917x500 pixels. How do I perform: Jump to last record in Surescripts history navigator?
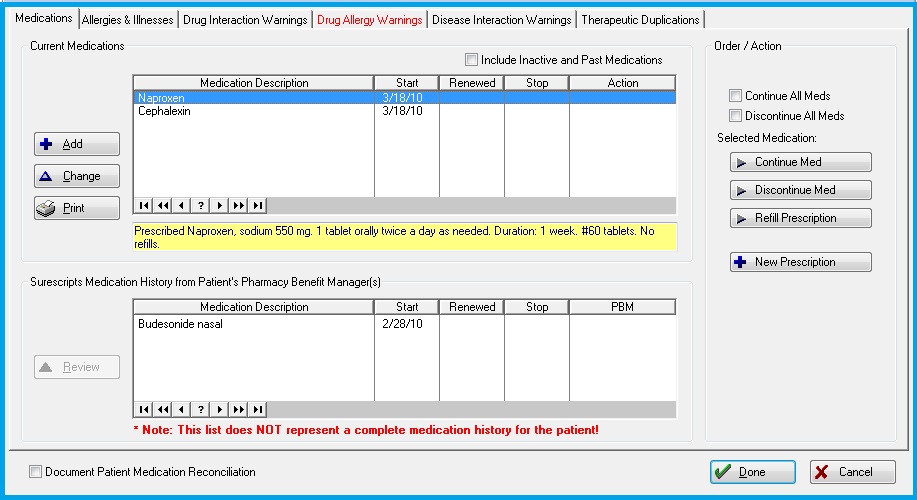(257, 409)
